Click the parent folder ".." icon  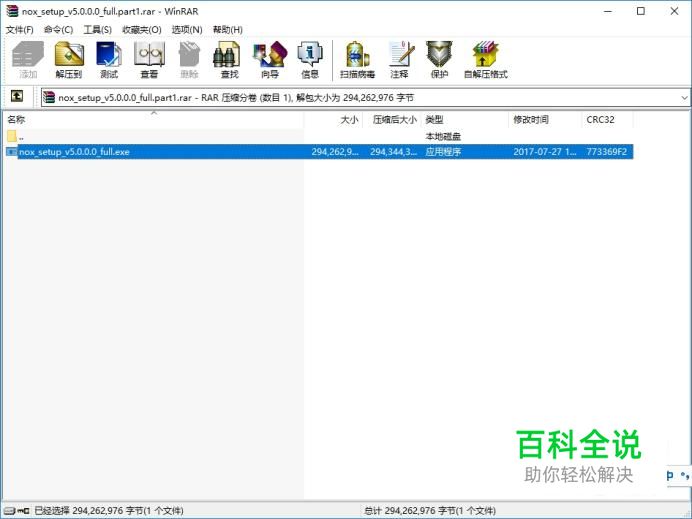pos(12,136)
